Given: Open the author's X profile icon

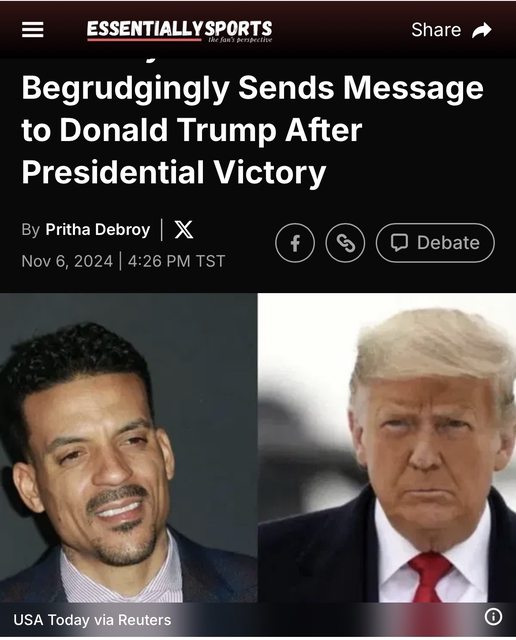Looking at the screenshot, I should pos(184,229).
